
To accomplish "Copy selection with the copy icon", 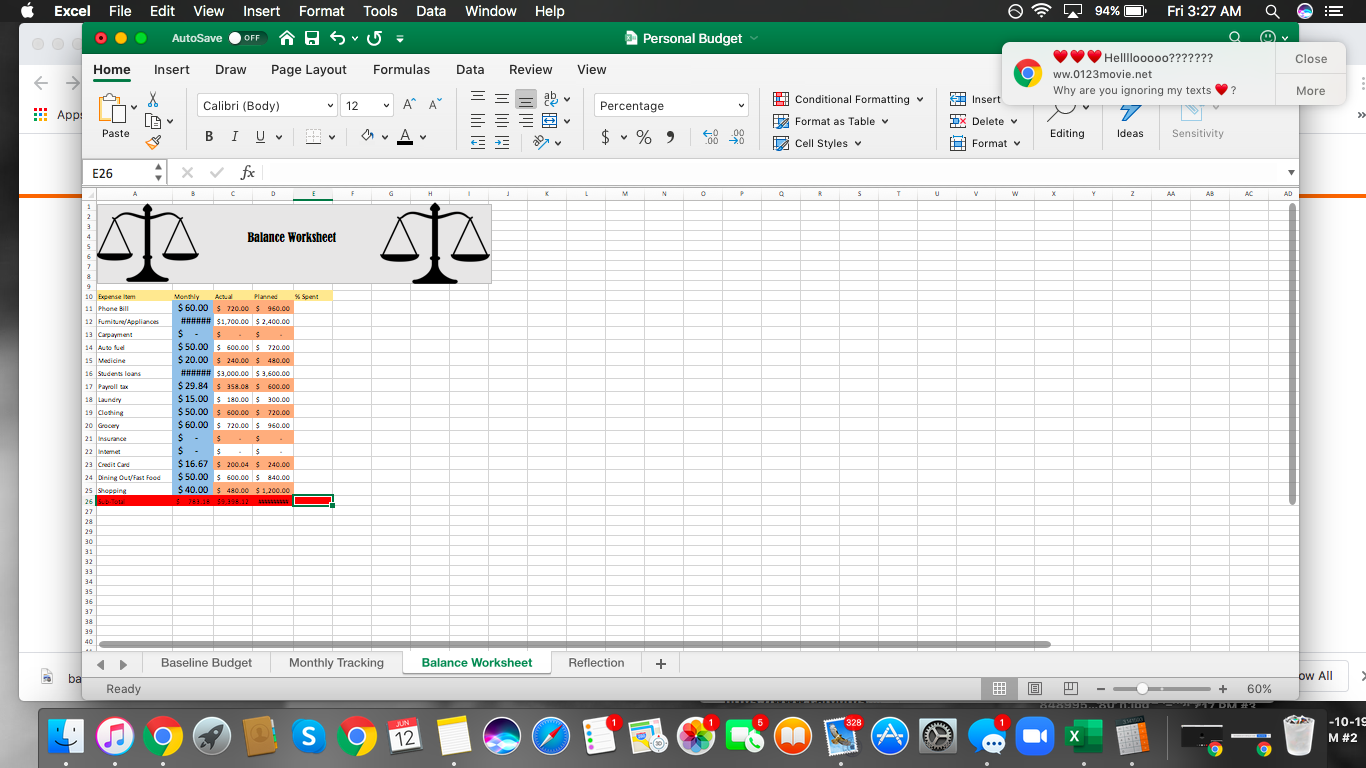I will tap(153, 121).
